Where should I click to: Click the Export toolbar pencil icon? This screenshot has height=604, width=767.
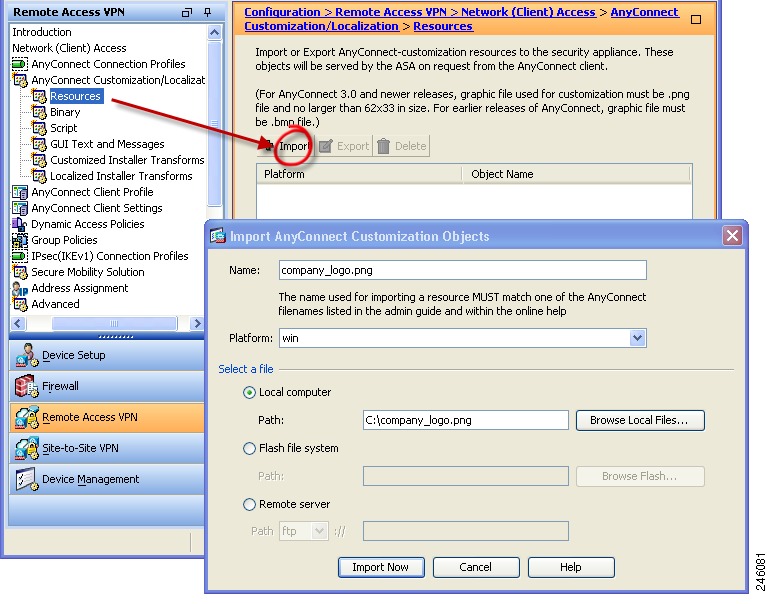click(325, 146)
